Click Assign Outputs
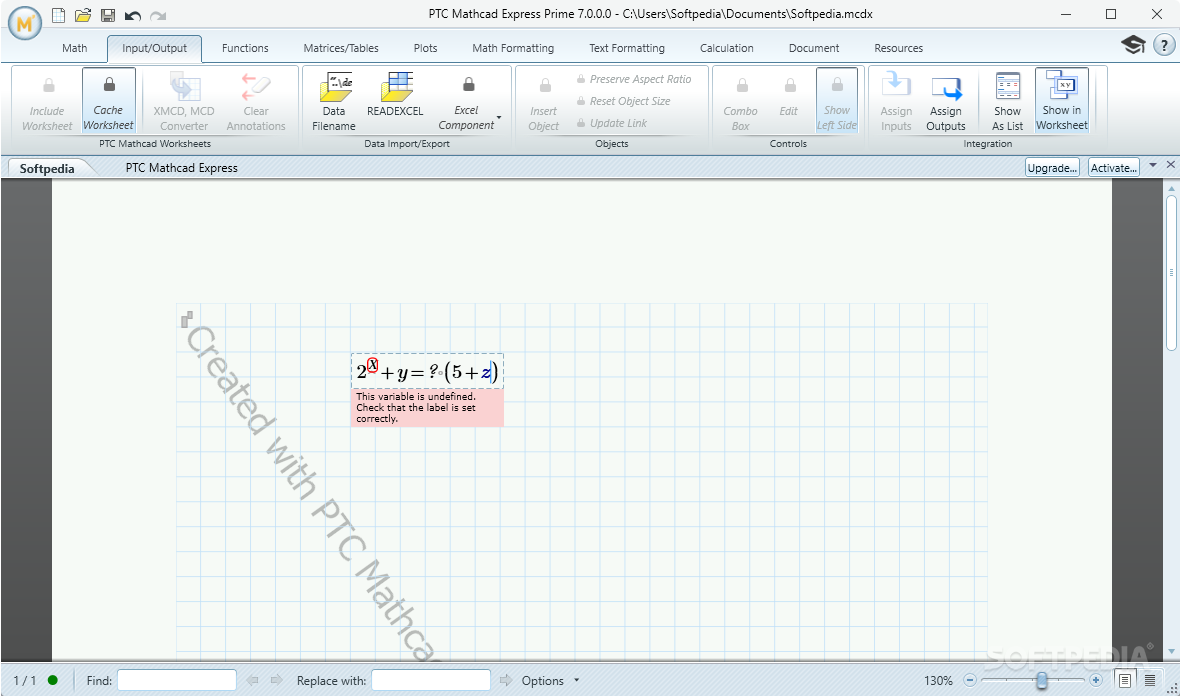The height and width of the screenshot is (697, 1181). point(946,102)
